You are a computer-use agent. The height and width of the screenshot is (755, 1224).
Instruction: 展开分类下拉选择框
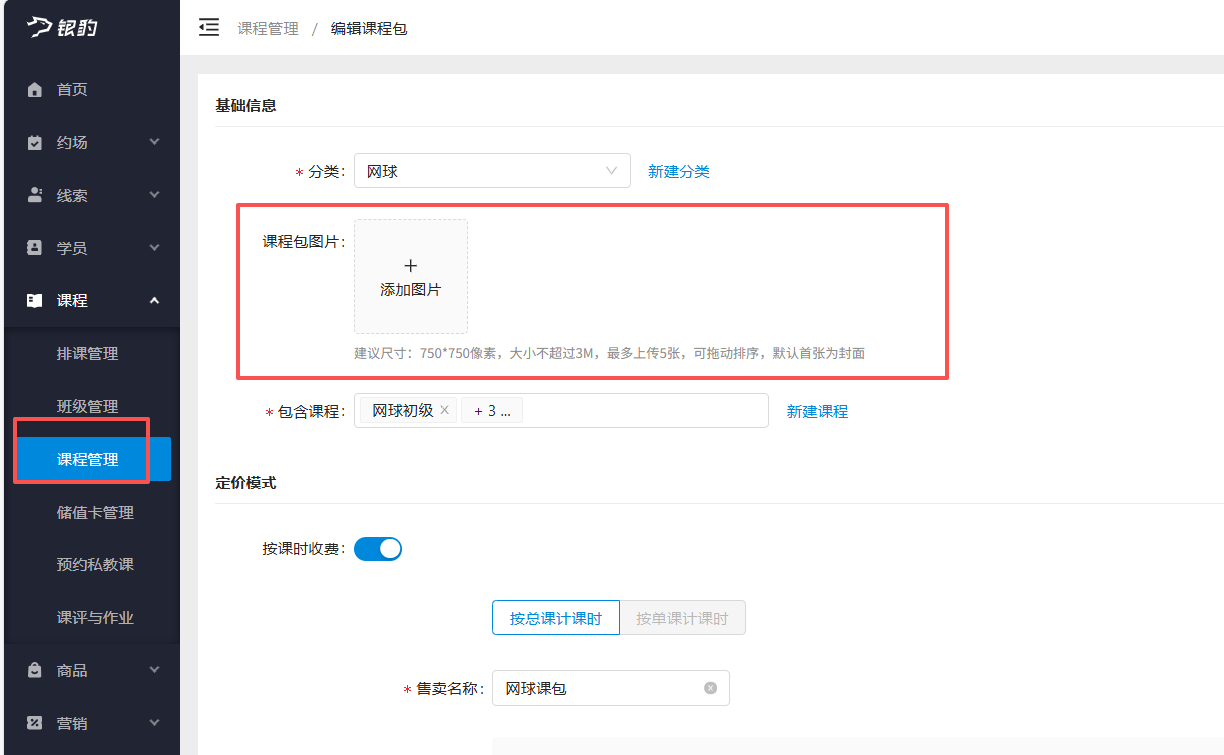coord(611,170)
